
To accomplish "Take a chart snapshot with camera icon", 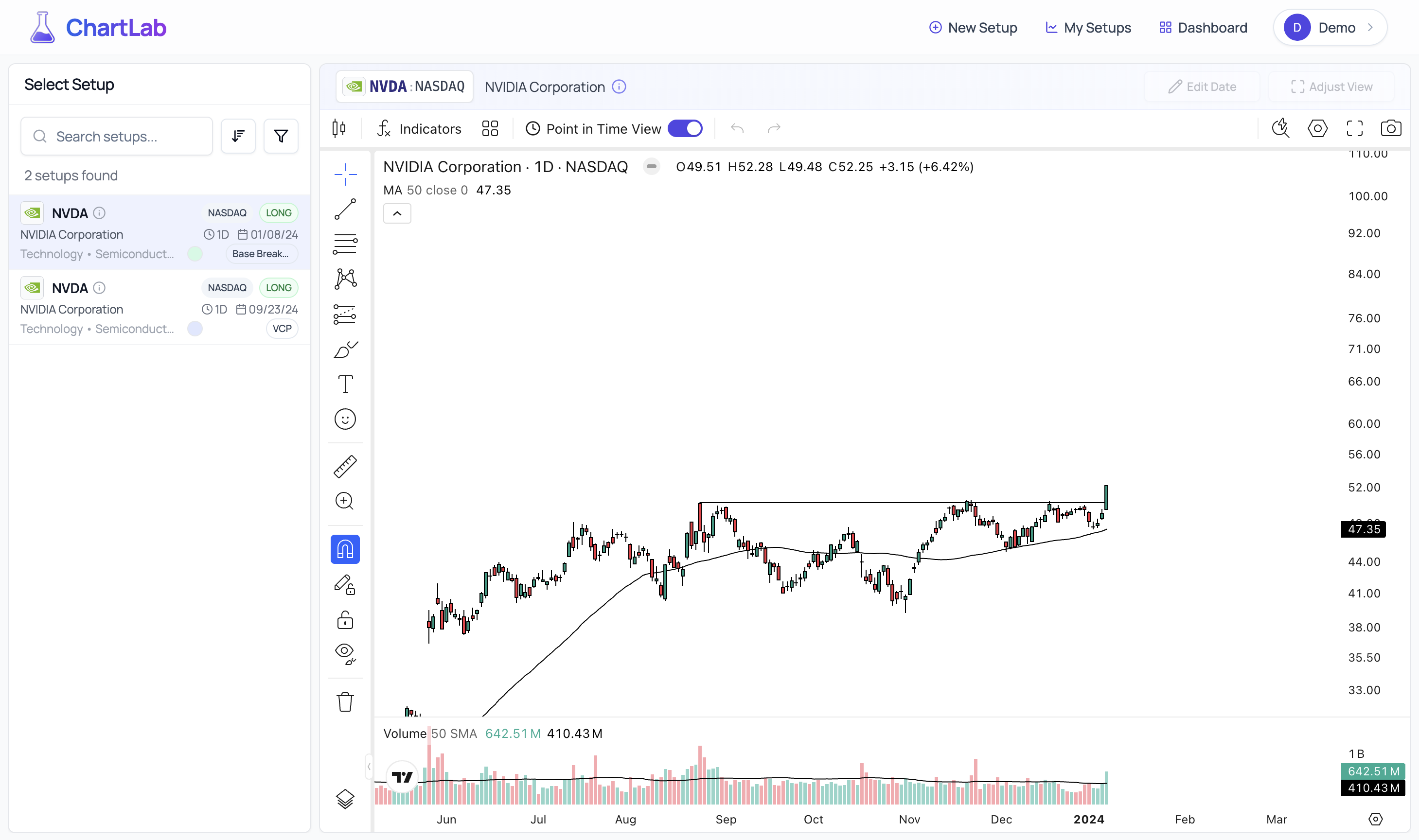I will [1391, 128].
